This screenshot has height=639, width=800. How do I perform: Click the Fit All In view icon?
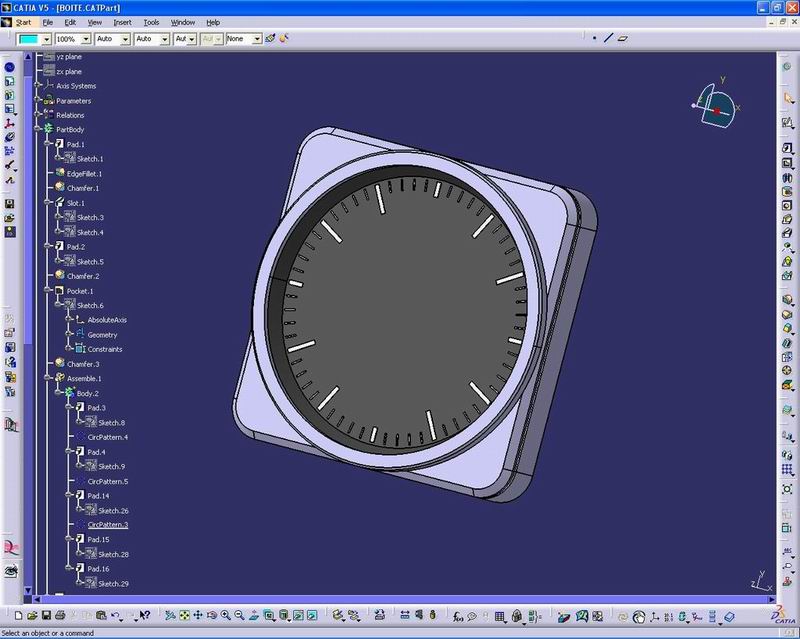point(185,616)
